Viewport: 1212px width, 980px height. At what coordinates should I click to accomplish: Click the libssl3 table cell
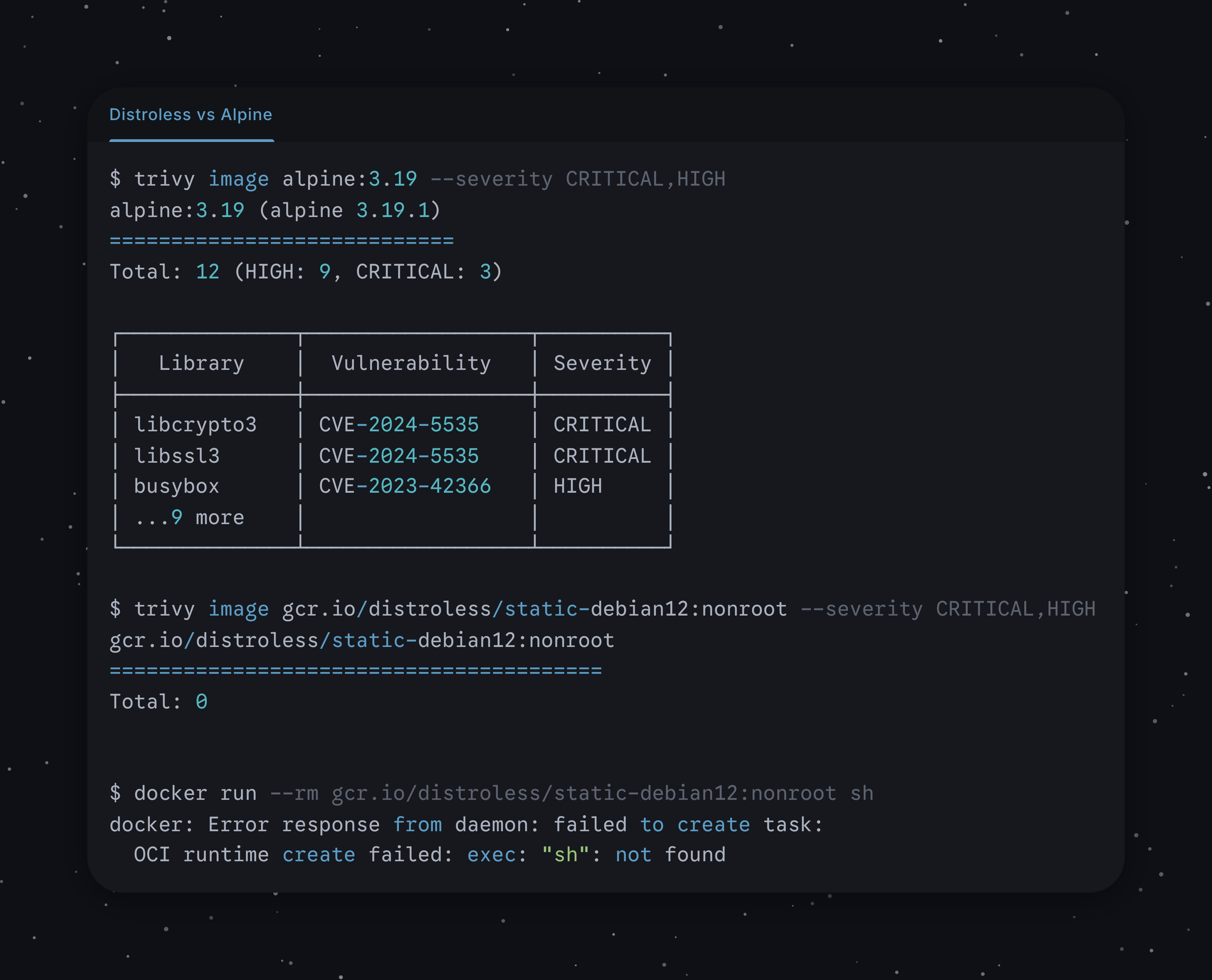pos(177,456)
